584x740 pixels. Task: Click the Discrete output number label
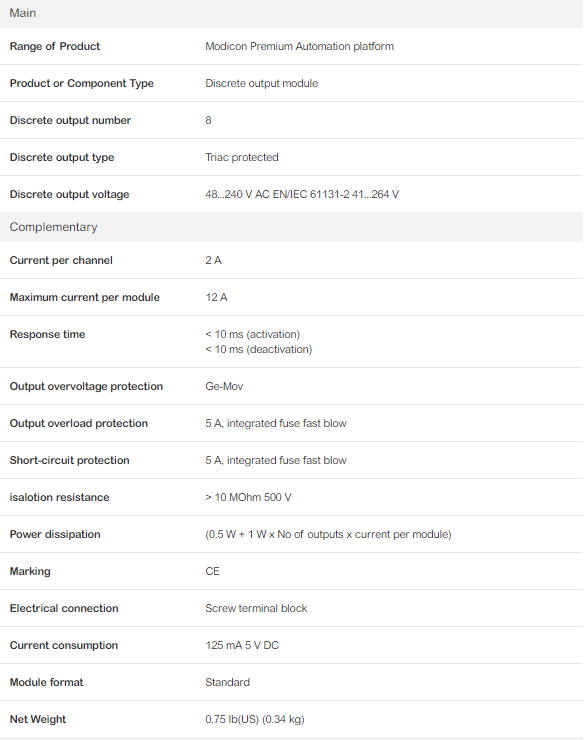[70, 120]
